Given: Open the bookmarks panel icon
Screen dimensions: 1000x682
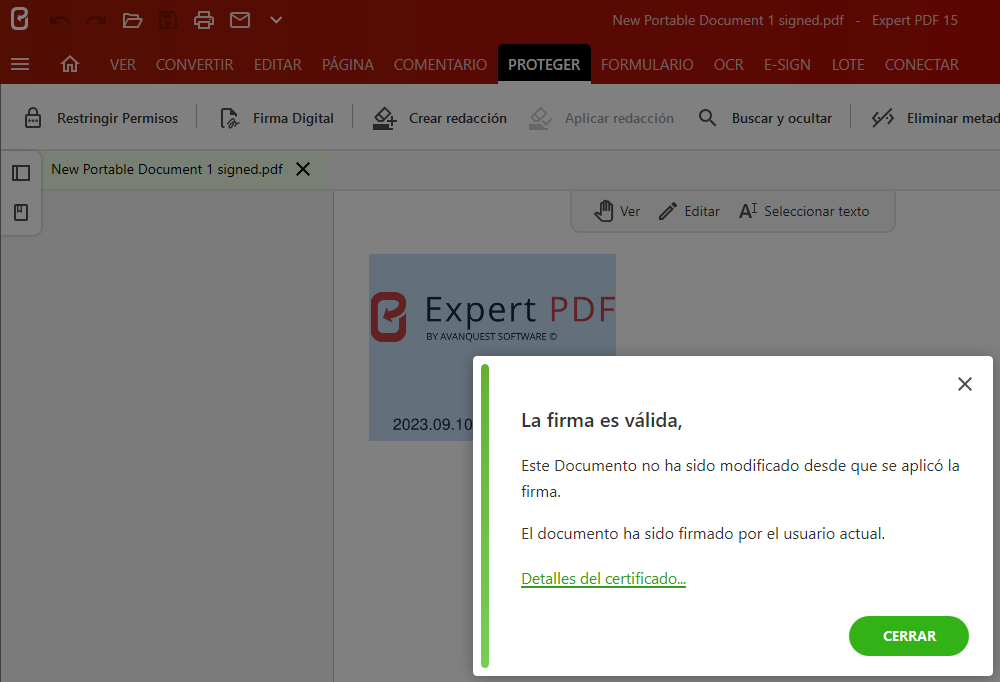Looking at the screenshot, I should [x=21, y=212].
